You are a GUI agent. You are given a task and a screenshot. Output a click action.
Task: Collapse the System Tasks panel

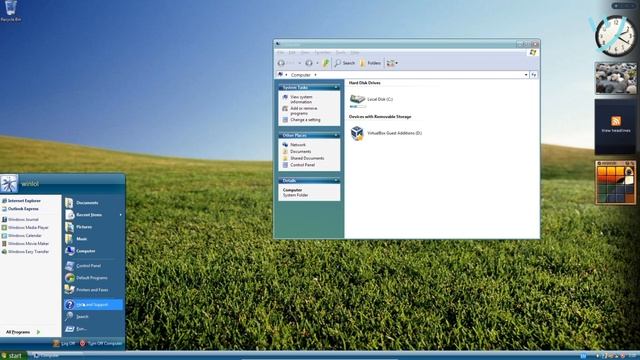coord(336,87)
